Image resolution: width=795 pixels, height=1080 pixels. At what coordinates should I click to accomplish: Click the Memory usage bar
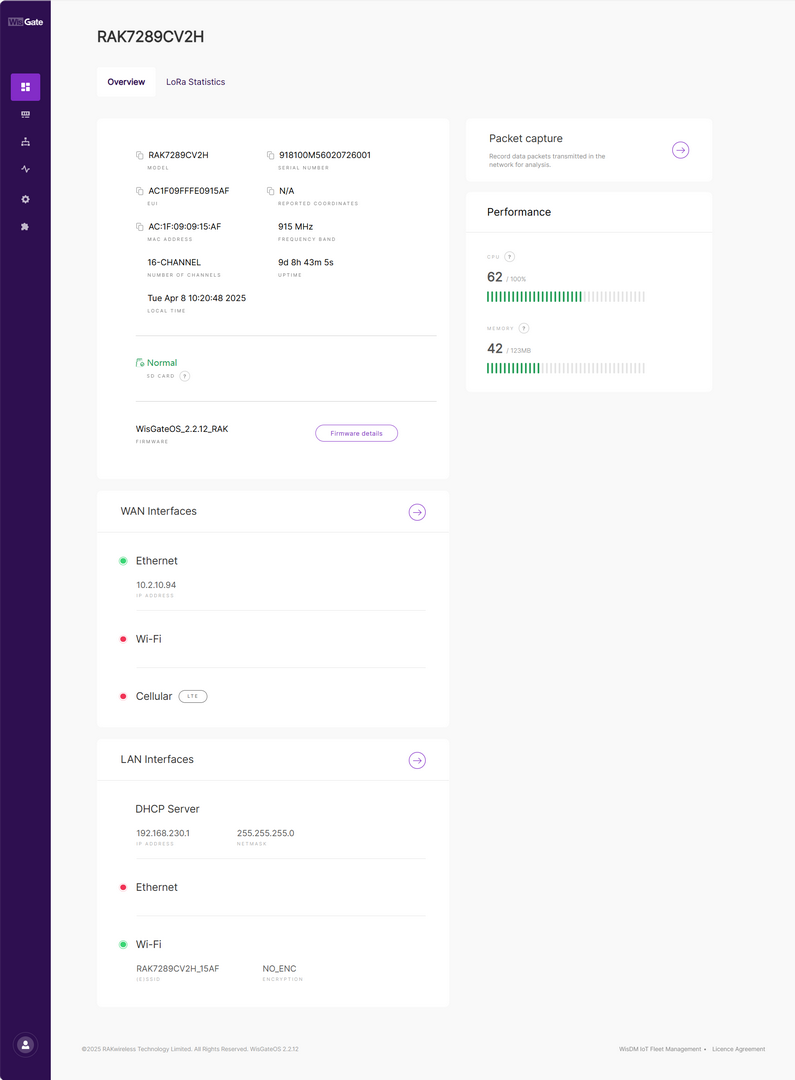(566, 368)
